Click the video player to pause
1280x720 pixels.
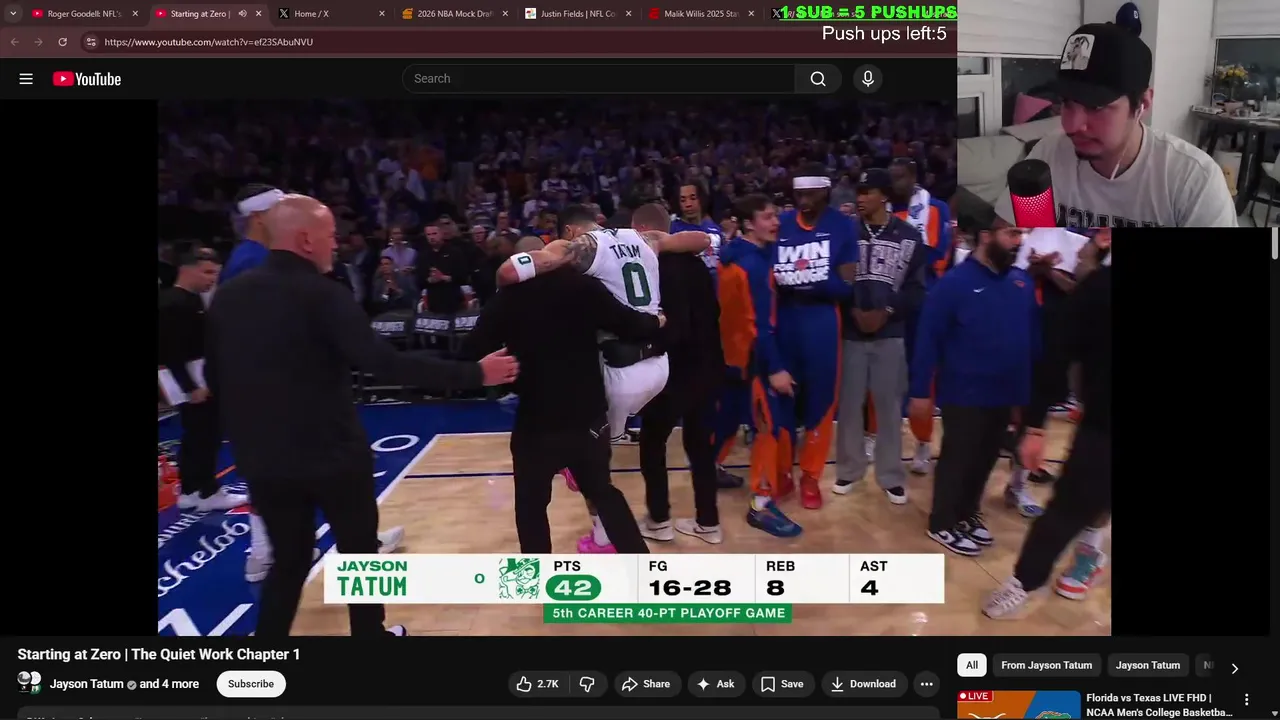[x=634, y=367]
